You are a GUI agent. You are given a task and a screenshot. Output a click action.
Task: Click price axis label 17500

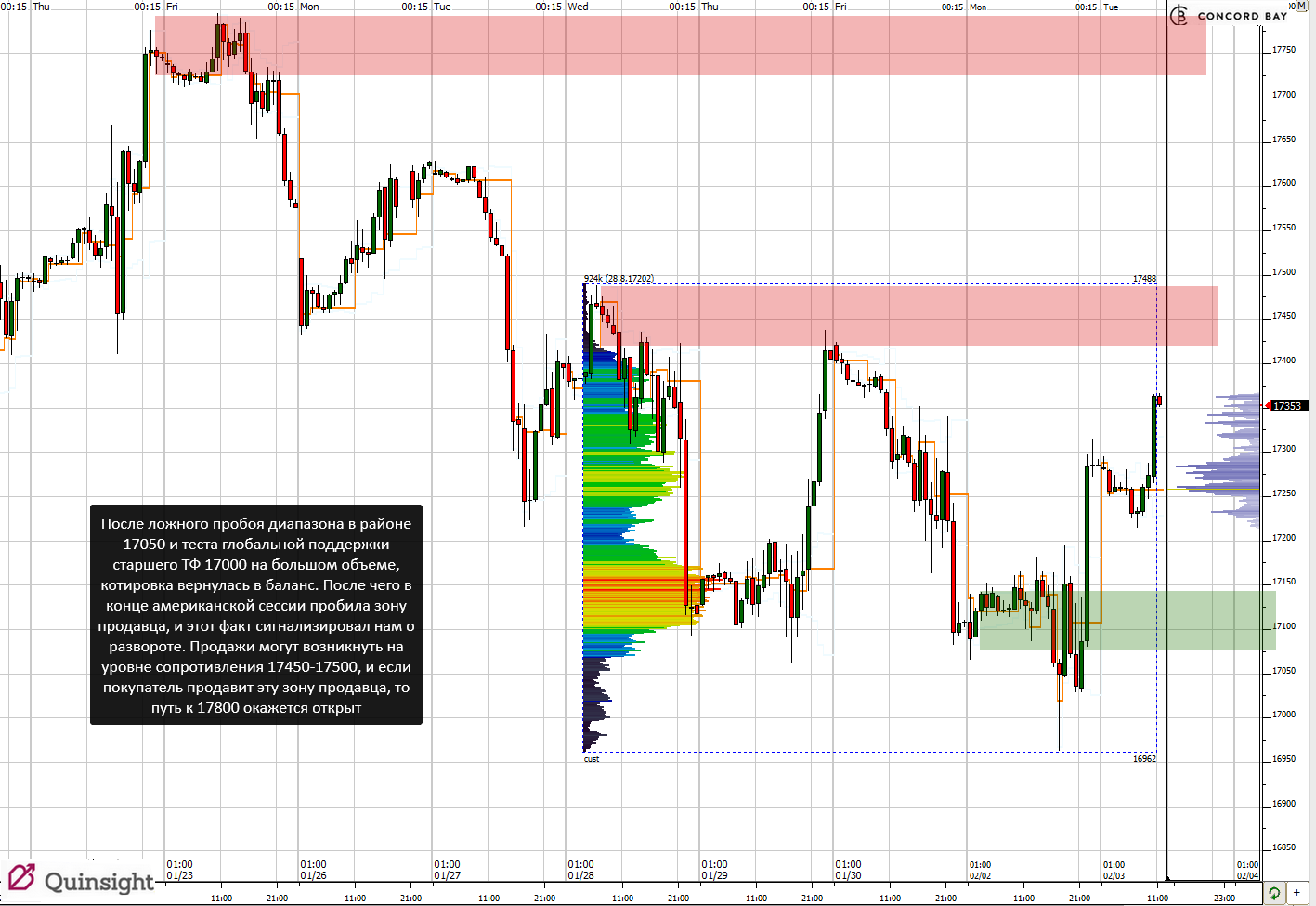pyautogui.click(x=1284, y=272)
